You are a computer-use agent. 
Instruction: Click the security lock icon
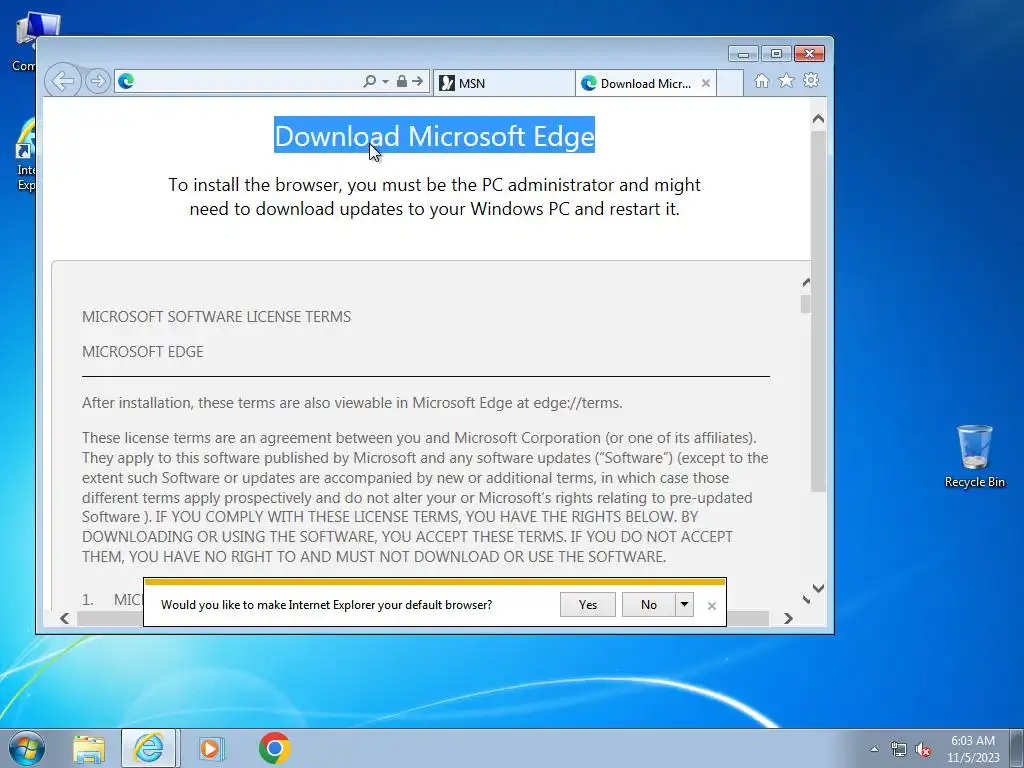click(402, 82)
